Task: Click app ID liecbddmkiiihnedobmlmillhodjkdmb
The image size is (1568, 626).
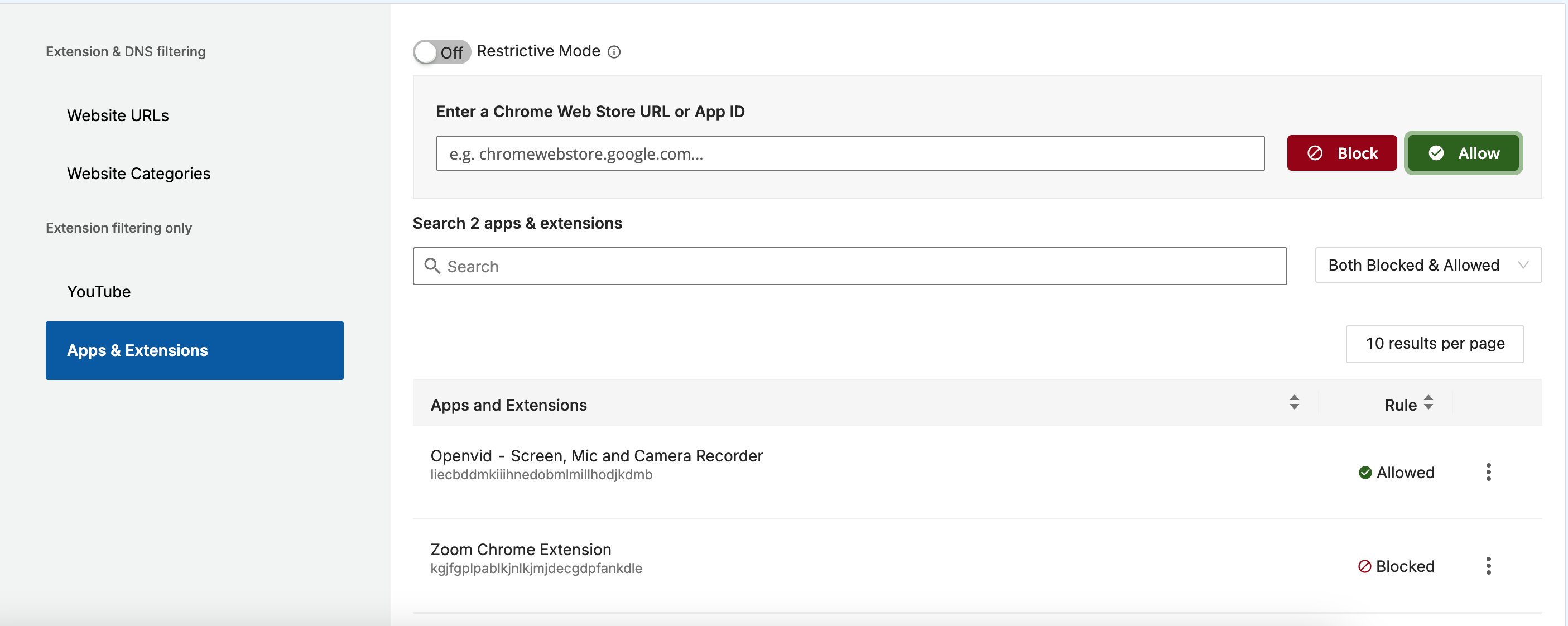Action: tap(541, 474)
